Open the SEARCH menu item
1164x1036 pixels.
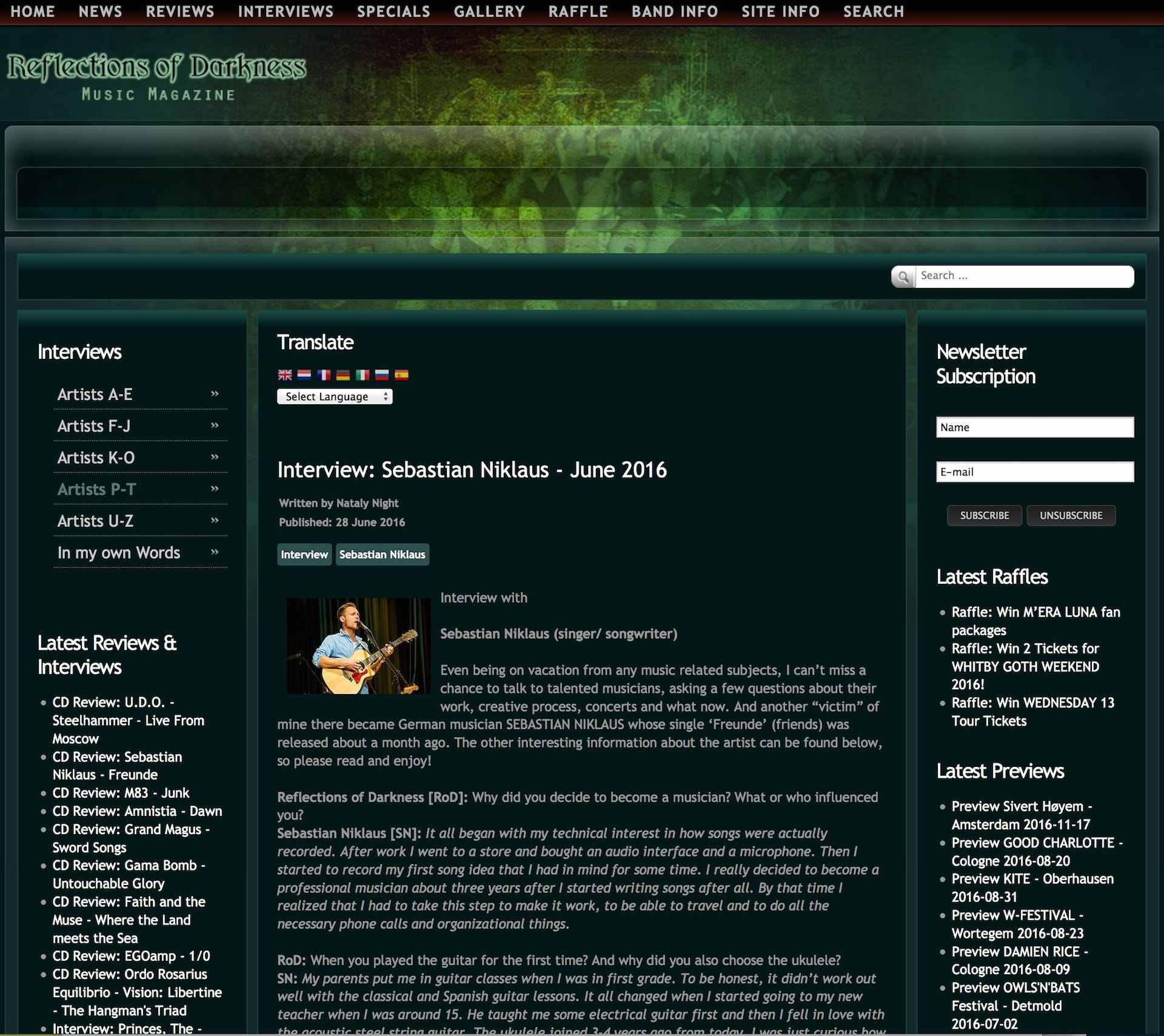pyautogui.click(x=874, y=12)
